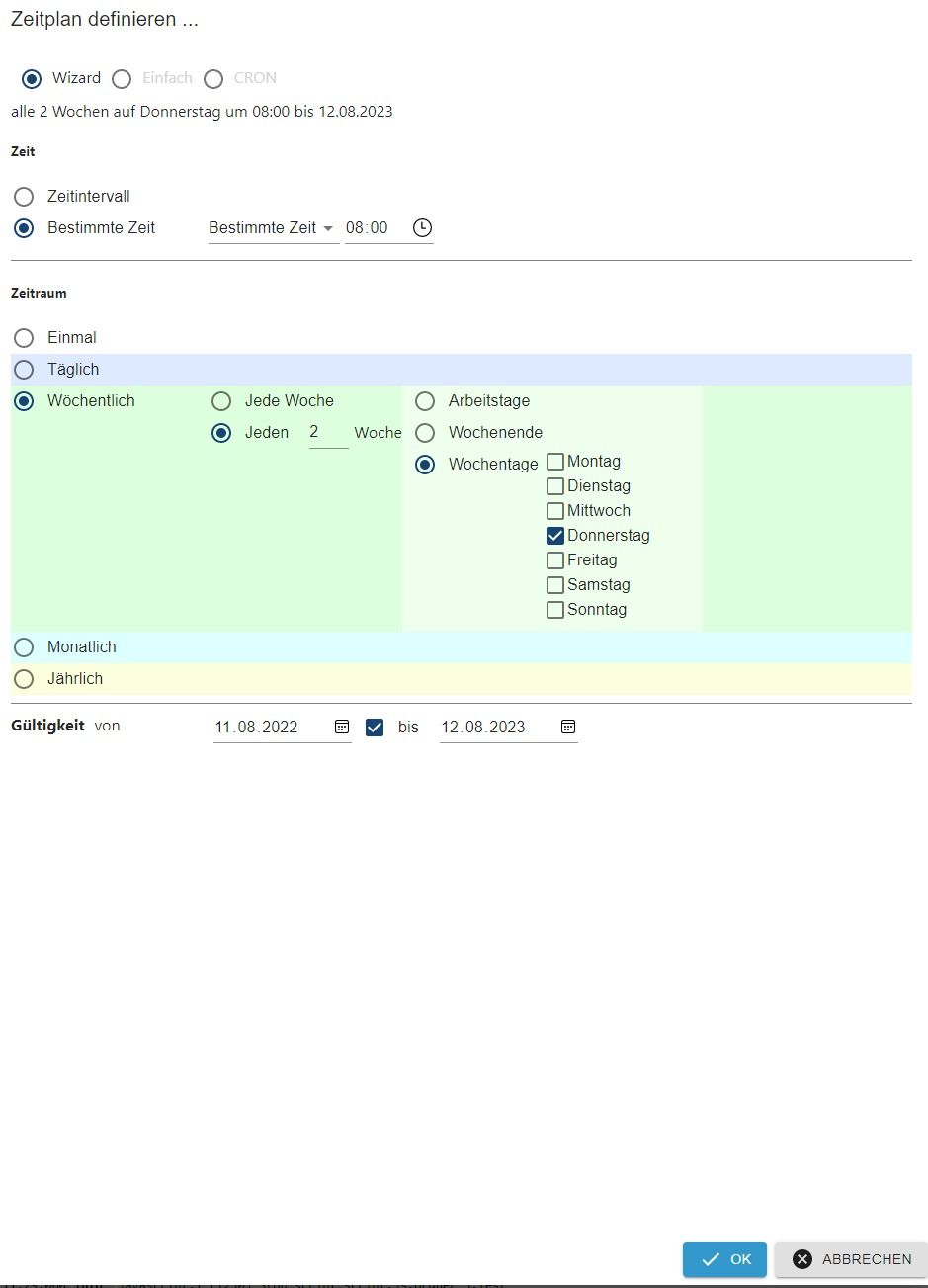Select the CRON mode radio button
Screen dimensions: 928x1288
[213, 78]
